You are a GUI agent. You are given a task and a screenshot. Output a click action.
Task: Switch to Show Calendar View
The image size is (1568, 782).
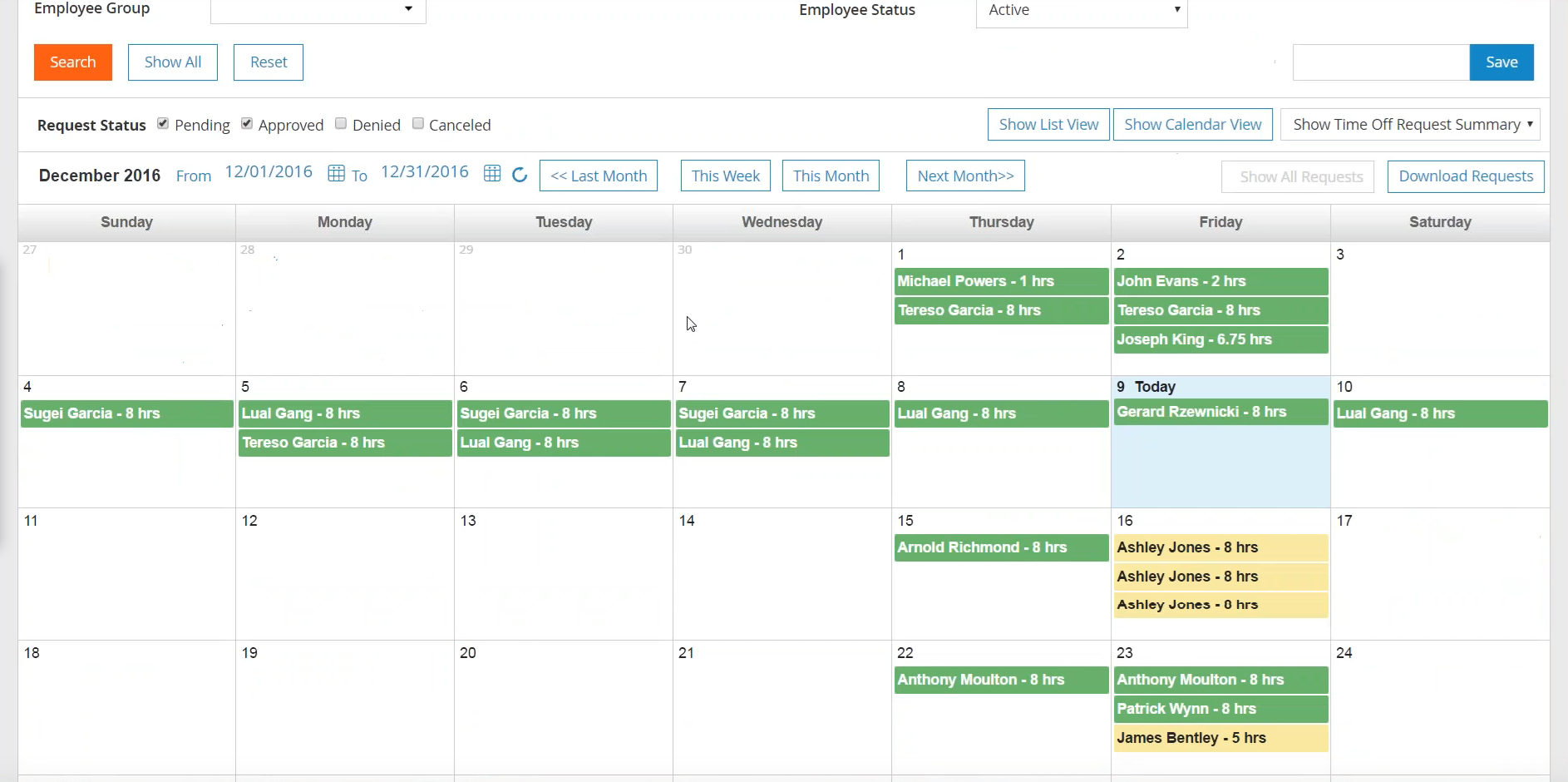pyautogui.click(x=1192, y=125)
